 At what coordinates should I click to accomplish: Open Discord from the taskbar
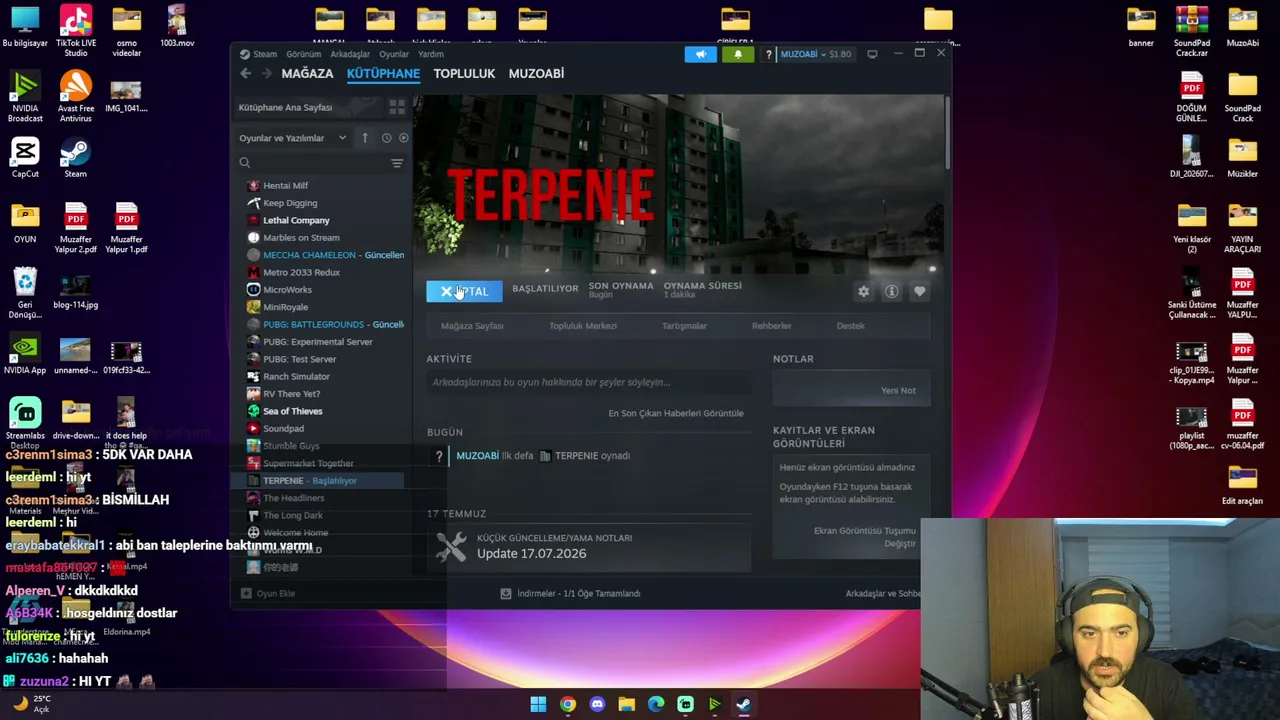coord(597,704)
